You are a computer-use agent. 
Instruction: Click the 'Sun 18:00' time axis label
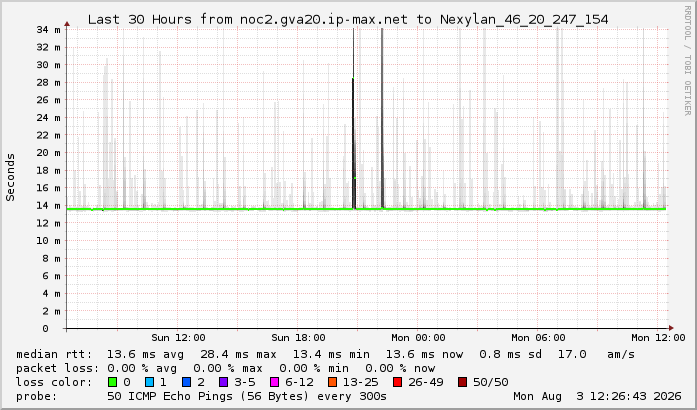[298, 338]
